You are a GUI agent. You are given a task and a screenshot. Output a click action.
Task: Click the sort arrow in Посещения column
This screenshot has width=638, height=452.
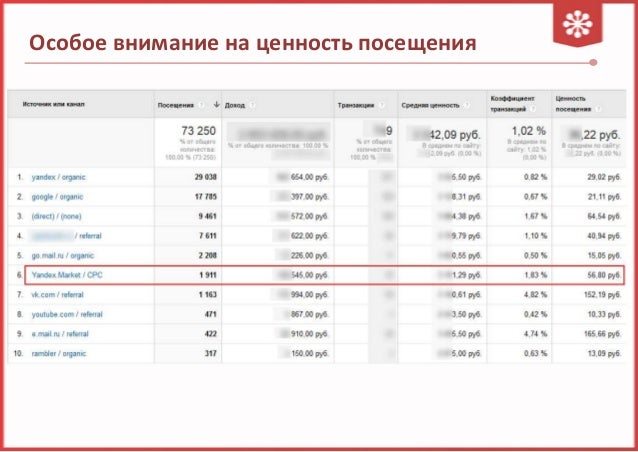click(x=216, y=105)
